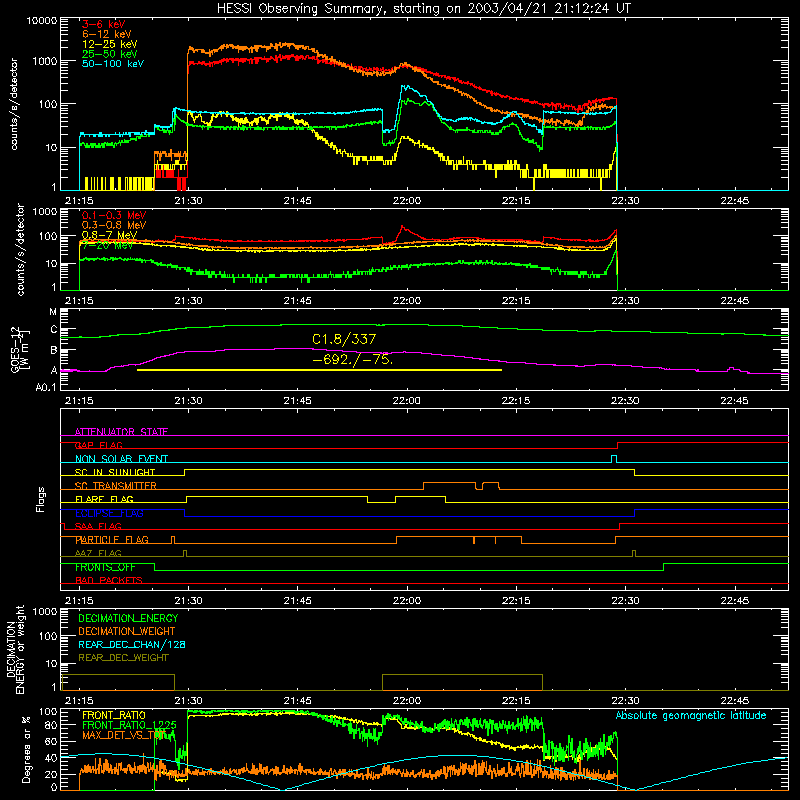
Task: Click the DECIMATION ENERGY or weight axis label
Action: [15, 649]
